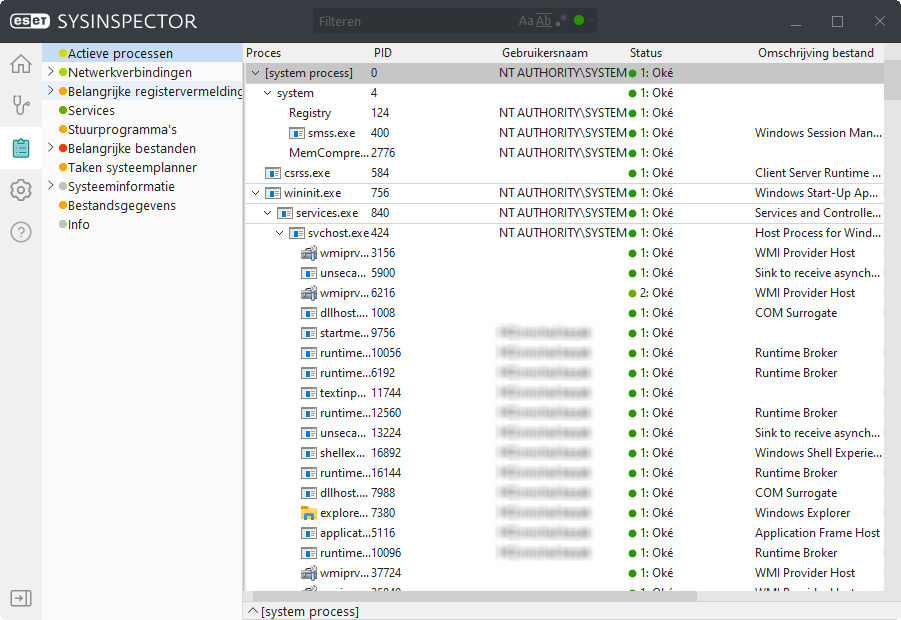Expand the Systeeminformatie tree node
901x620 pixels.
point(51,186)
